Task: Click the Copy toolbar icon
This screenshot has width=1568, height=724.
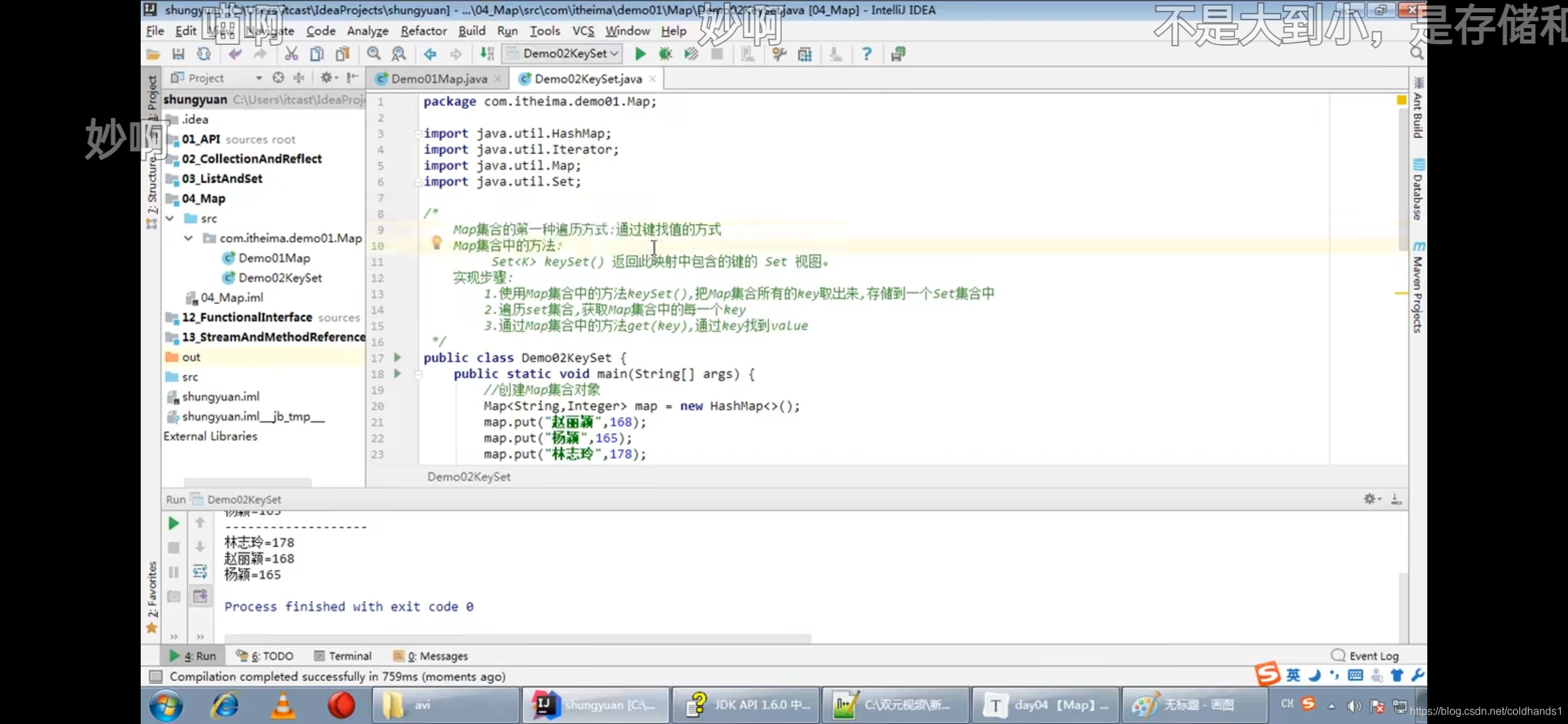Action: 317,54
